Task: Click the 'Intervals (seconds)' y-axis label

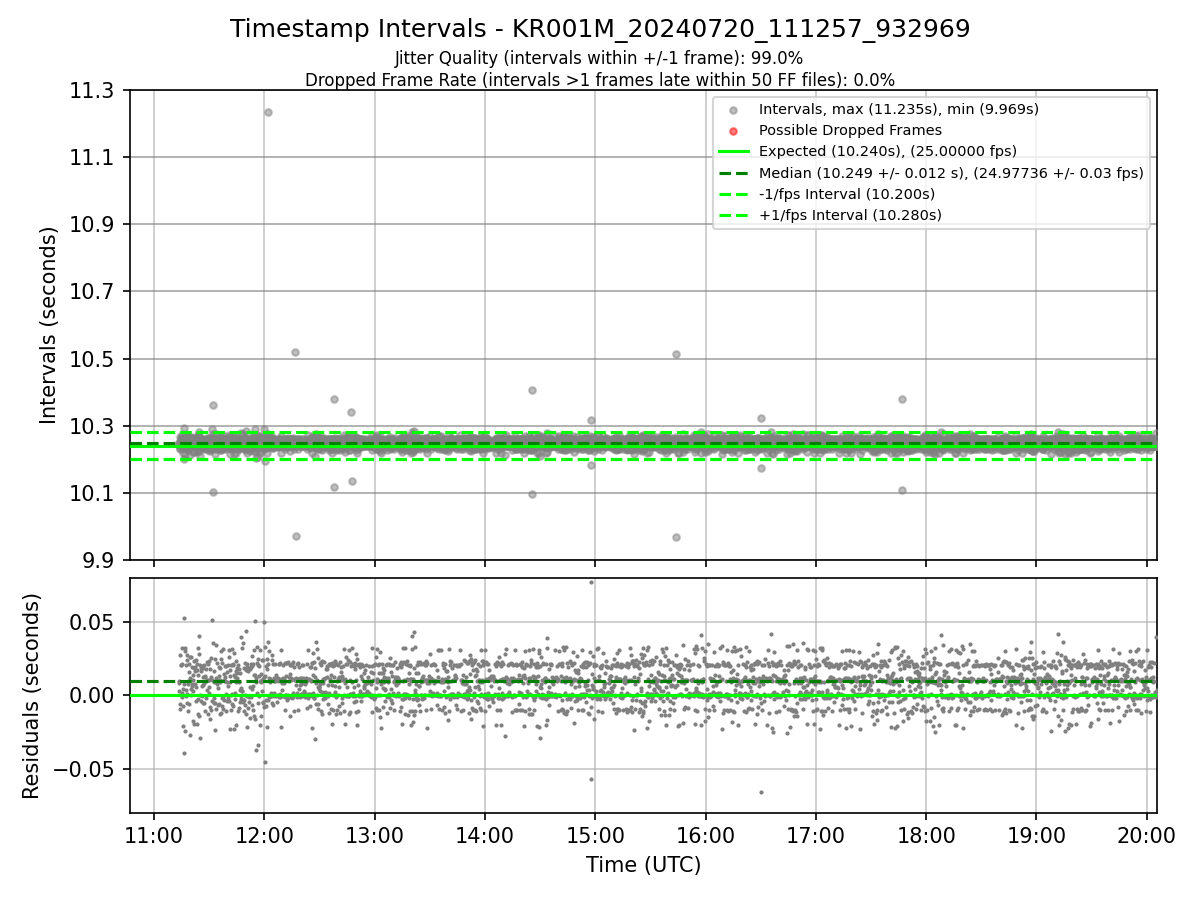Action: pyautogui.click(x=48, y=325)
